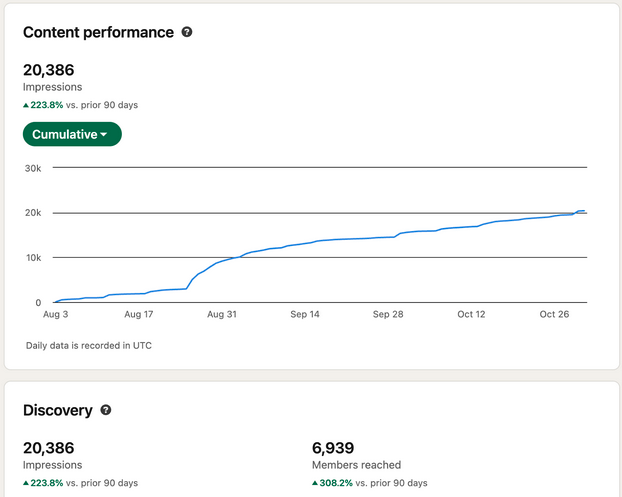Click the Discovery section heading
Viewport: 622px width, 497px height.
coord(58,410)
